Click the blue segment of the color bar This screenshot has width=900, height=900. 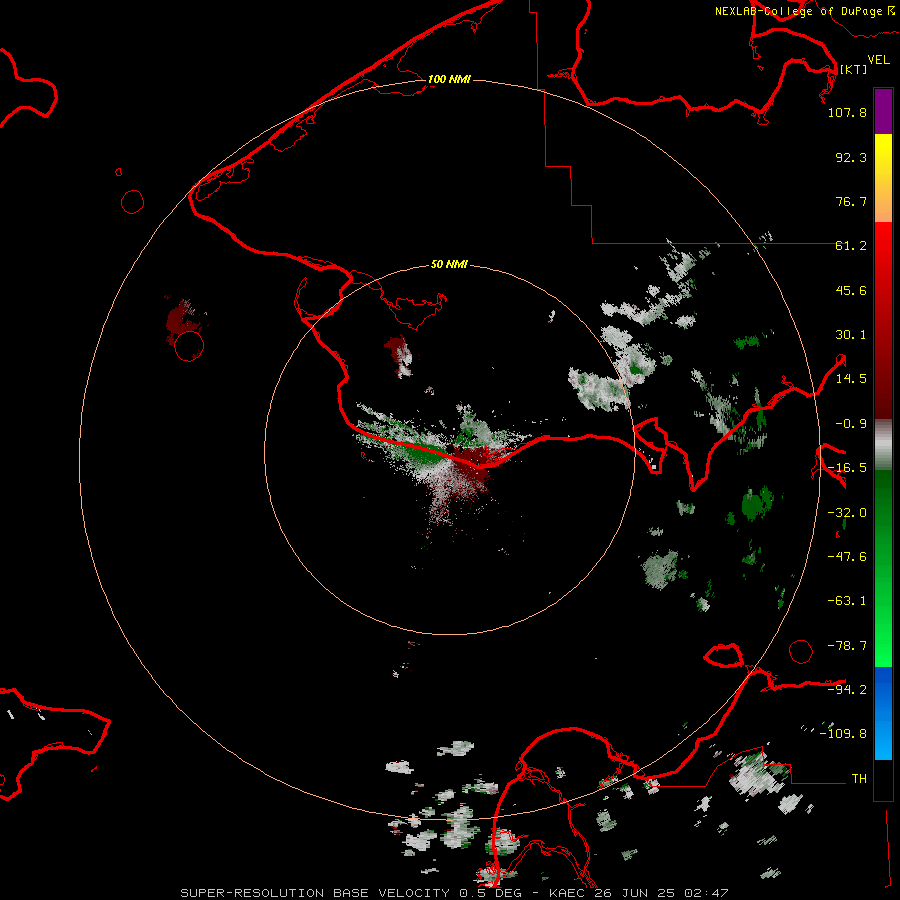pyautogui.click(x=883, y=713)
